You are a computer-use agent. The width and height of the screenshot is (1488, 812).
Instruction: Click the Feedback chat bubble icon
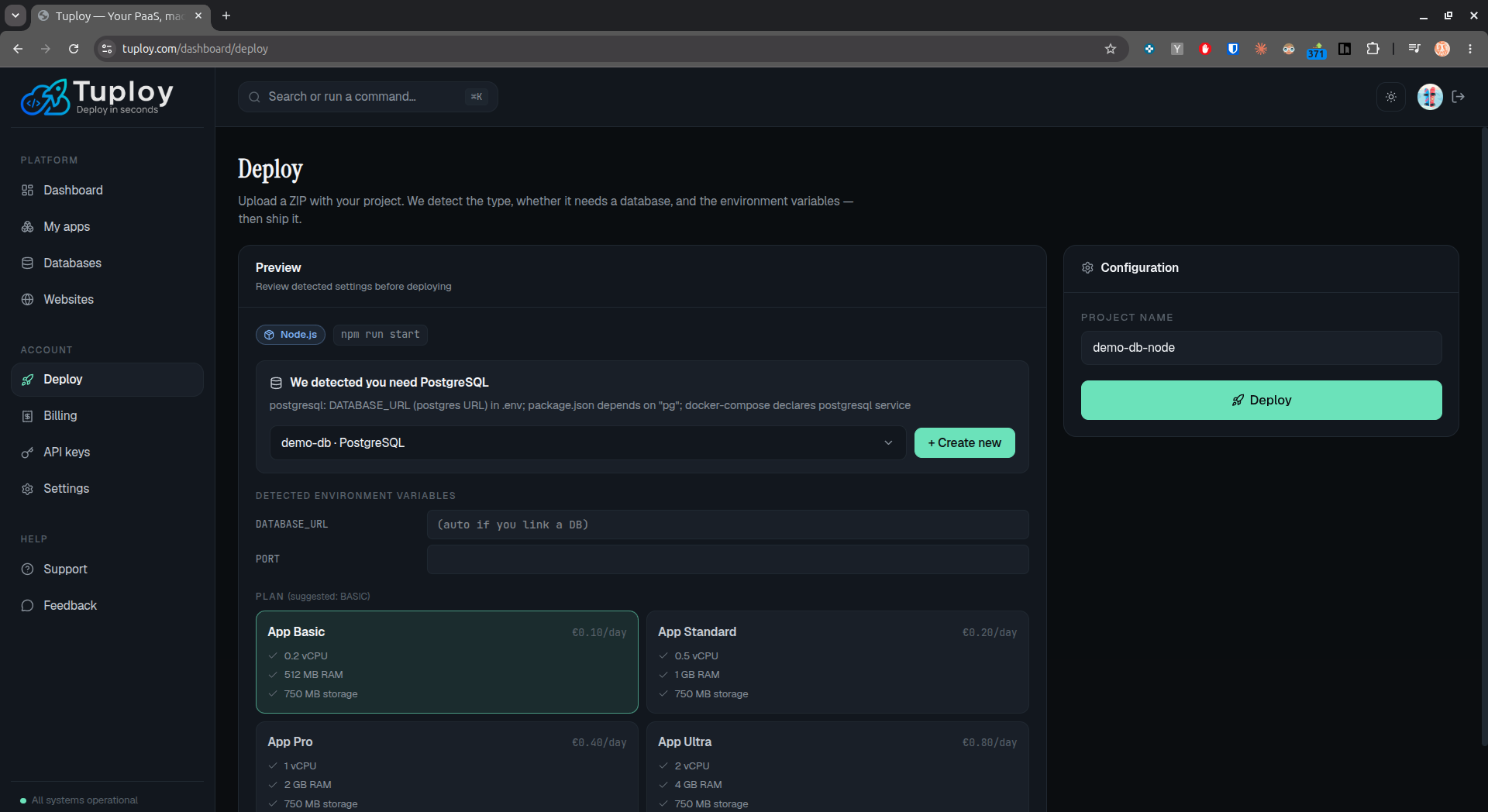[x=27, y=606]
